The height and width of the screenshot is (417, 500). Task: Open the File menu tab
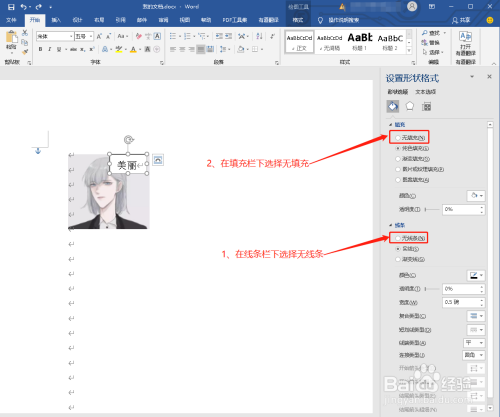tap(11, 20)
